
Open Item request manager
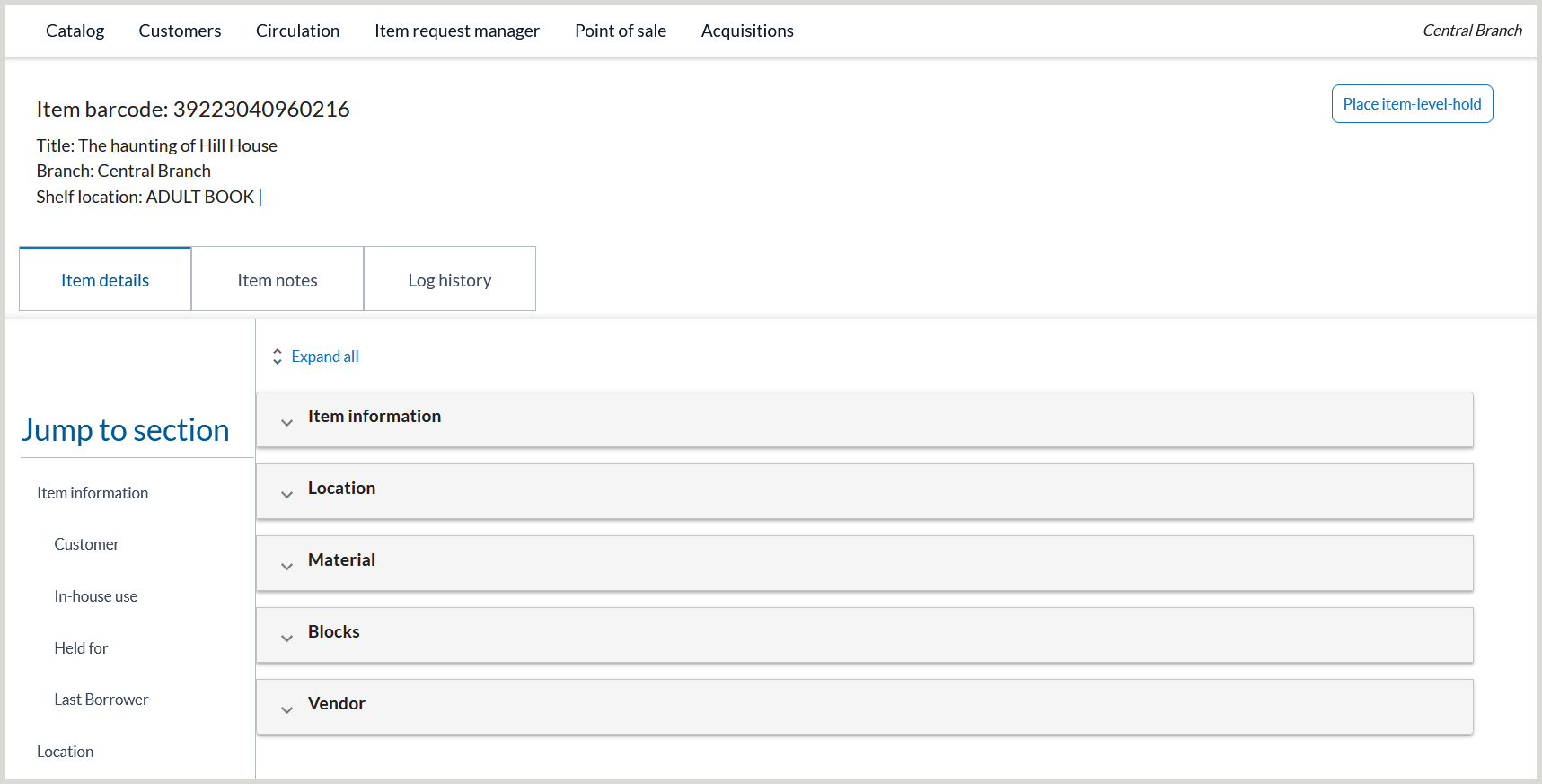click(x=456, y=31)
